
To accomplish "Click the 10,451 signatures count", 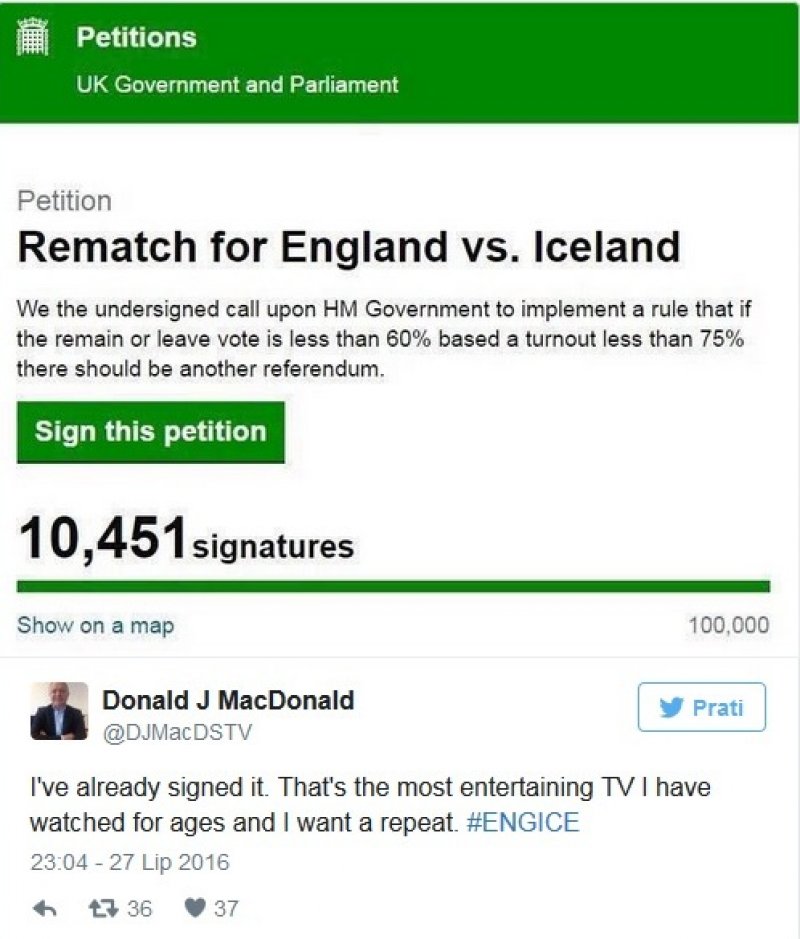I will coord(186,542).
